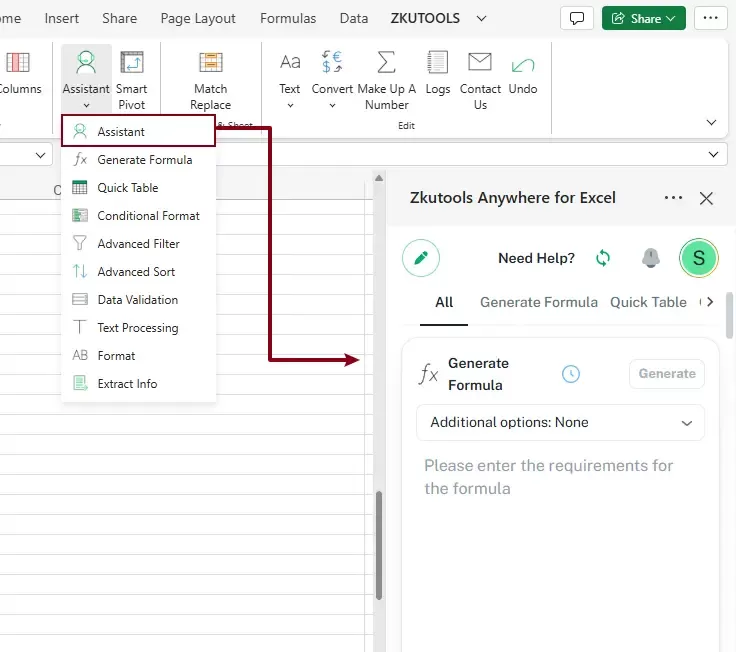736x652 pixels.
Task: Choose Data Validation menu entry
Action: [138, 299]
